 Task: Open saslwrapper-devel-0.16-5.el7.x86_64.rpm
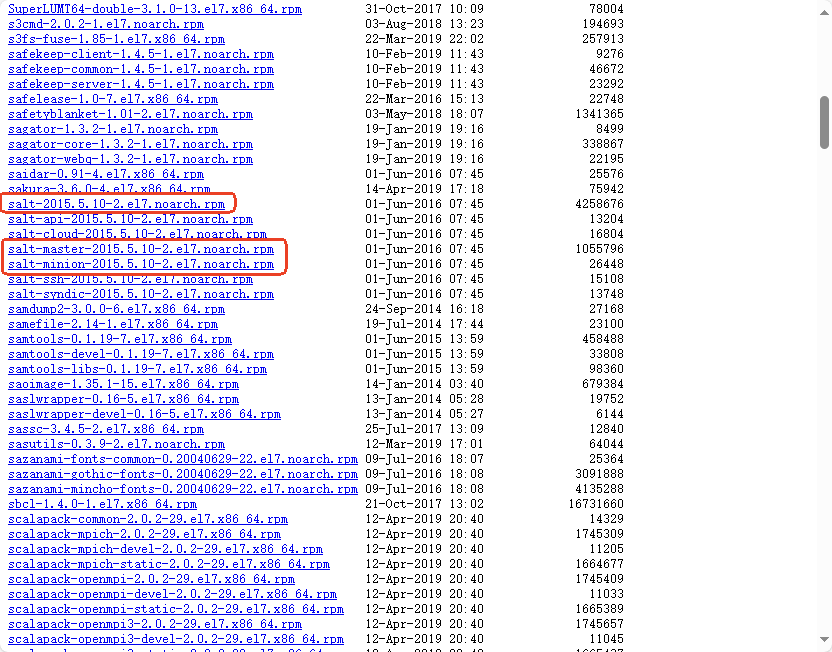[144, 414]
